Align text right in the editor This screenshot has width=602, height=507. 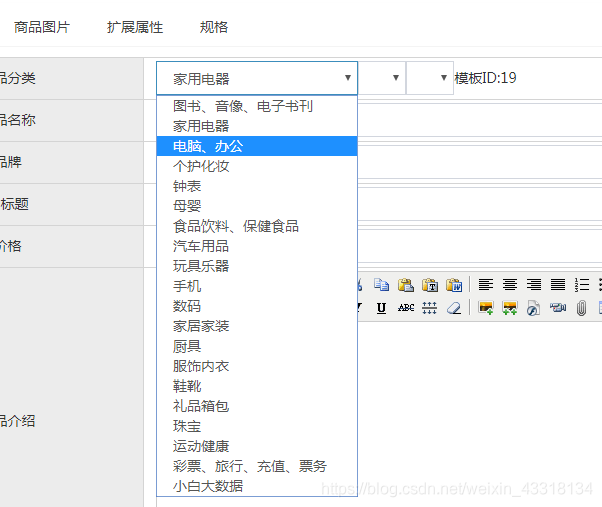(534, 285)
